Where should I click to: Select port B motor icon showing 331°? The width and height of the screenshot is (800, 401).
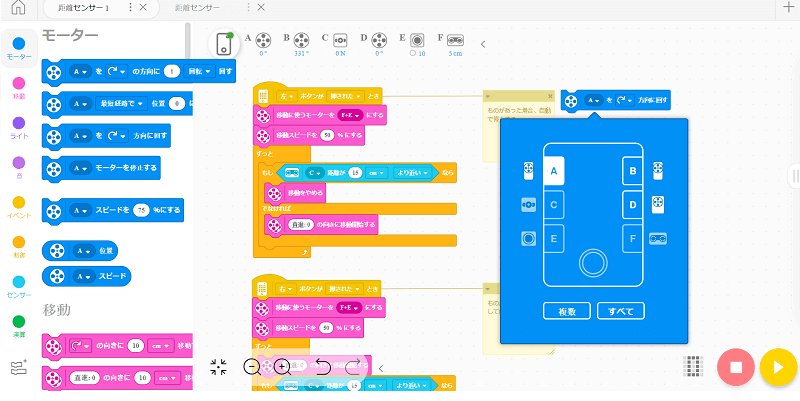[x=302, y=40]
